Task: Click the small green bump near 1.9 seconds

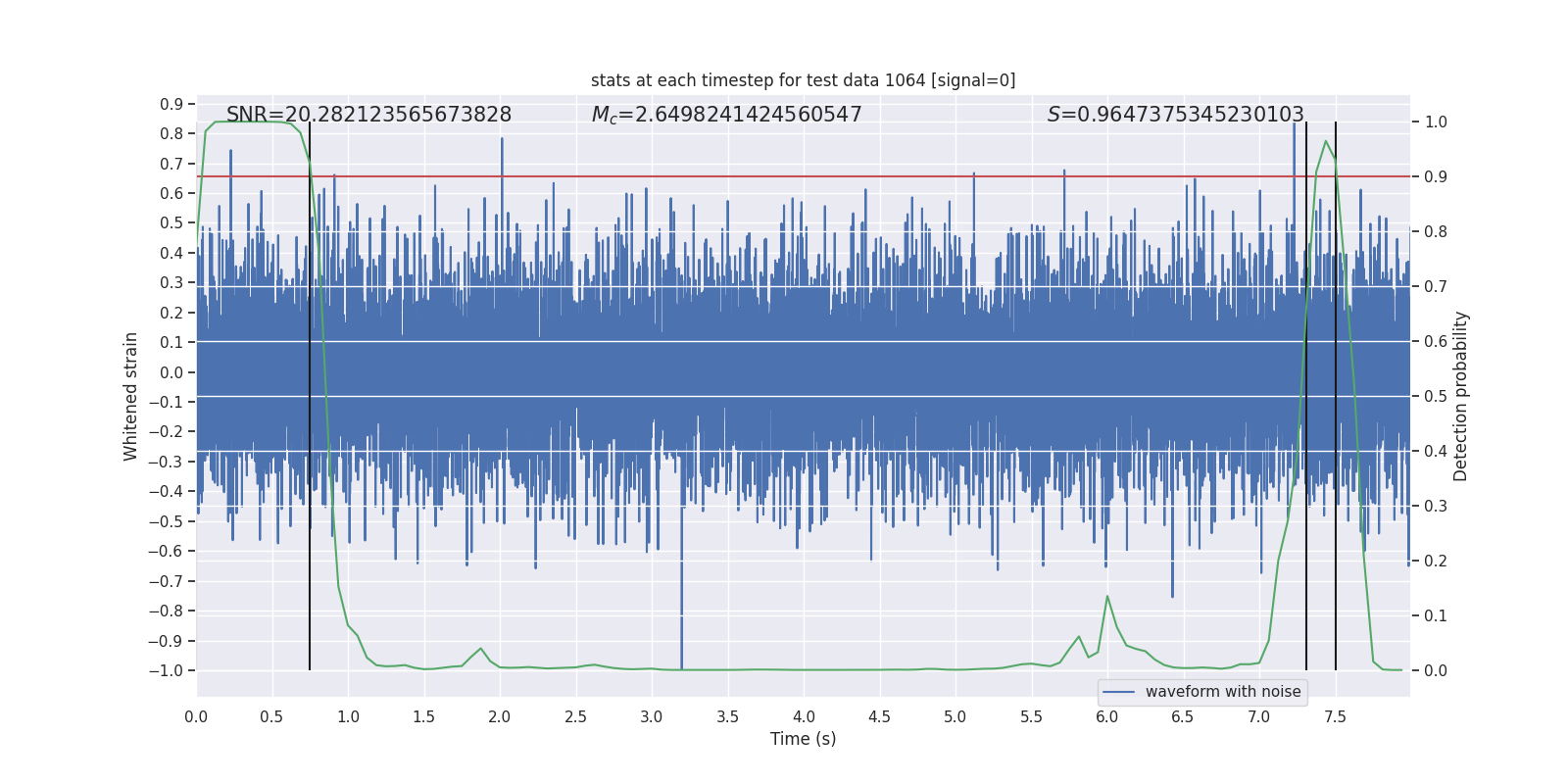Action: [x=480, y=649]
